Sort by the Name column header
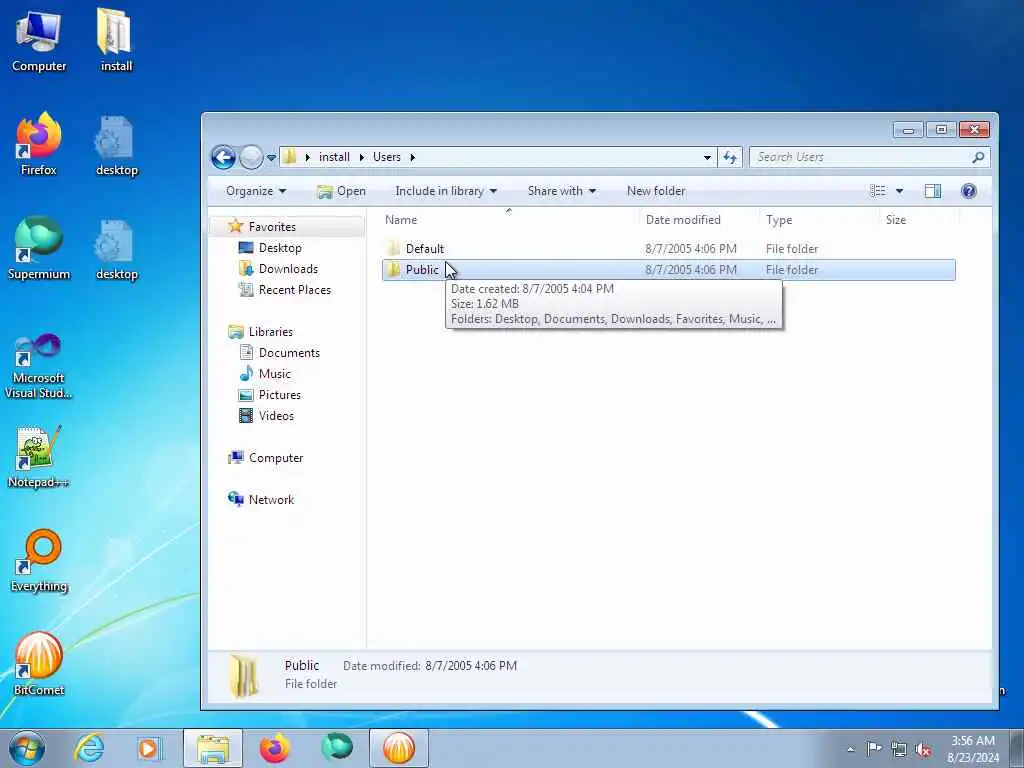The width and height of the screenshot is (1024, 768). (x=509, y=219)
